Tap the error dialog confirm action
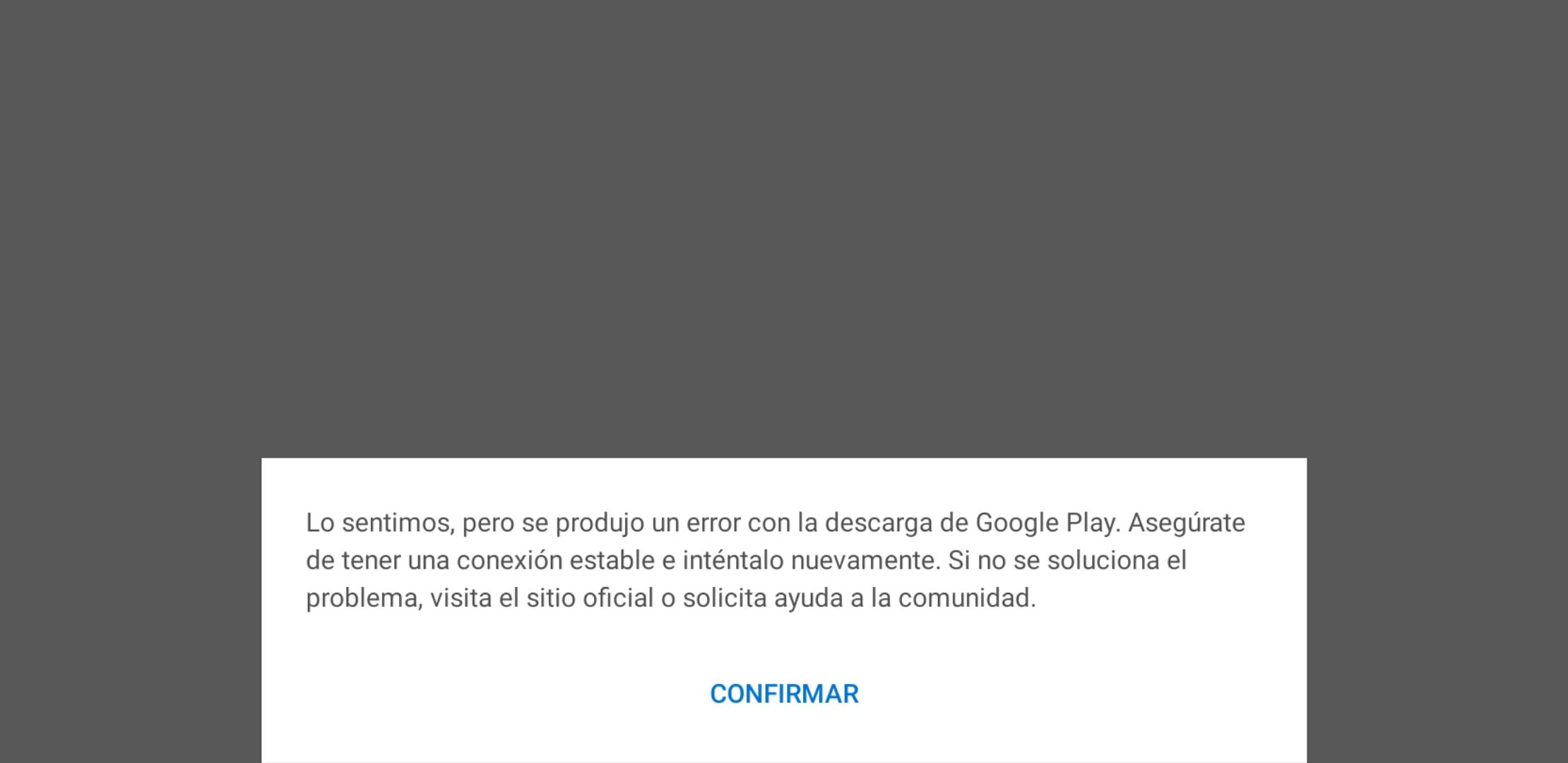 point(783,693)
